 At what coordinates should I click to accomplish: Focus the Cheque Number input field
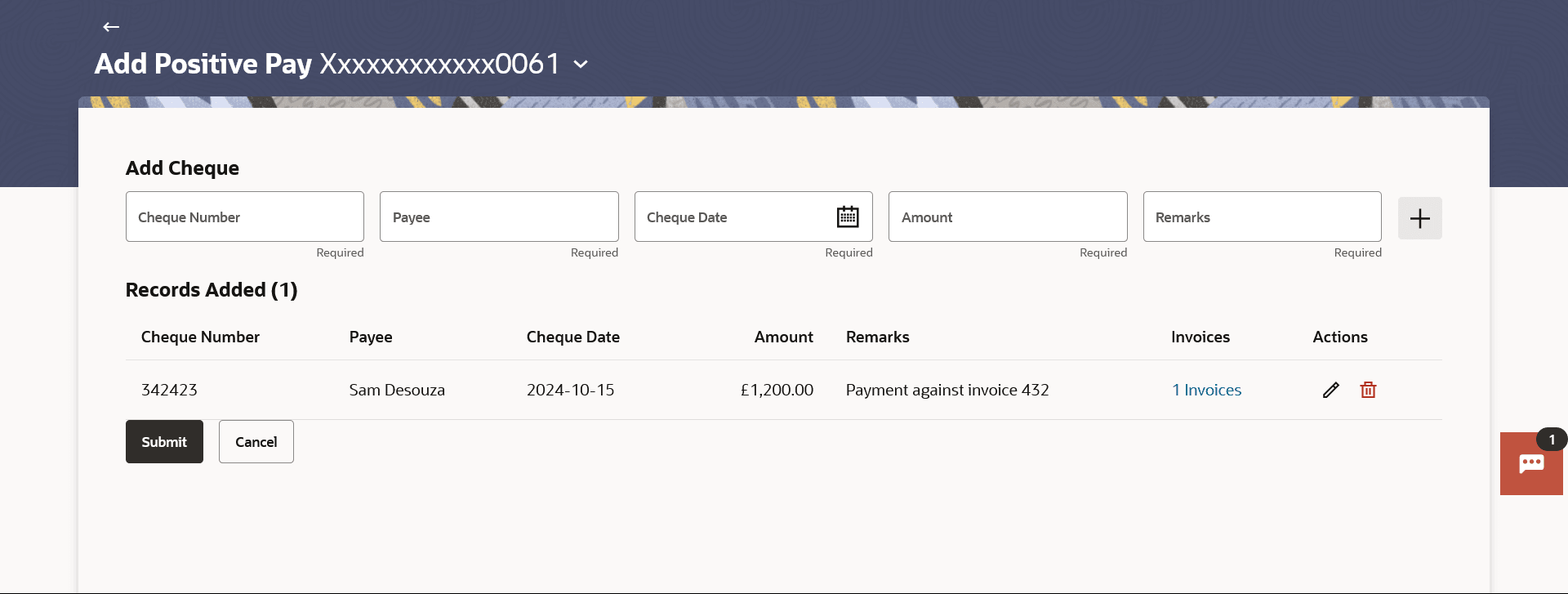pyautogui.click(x=244, y=217)
